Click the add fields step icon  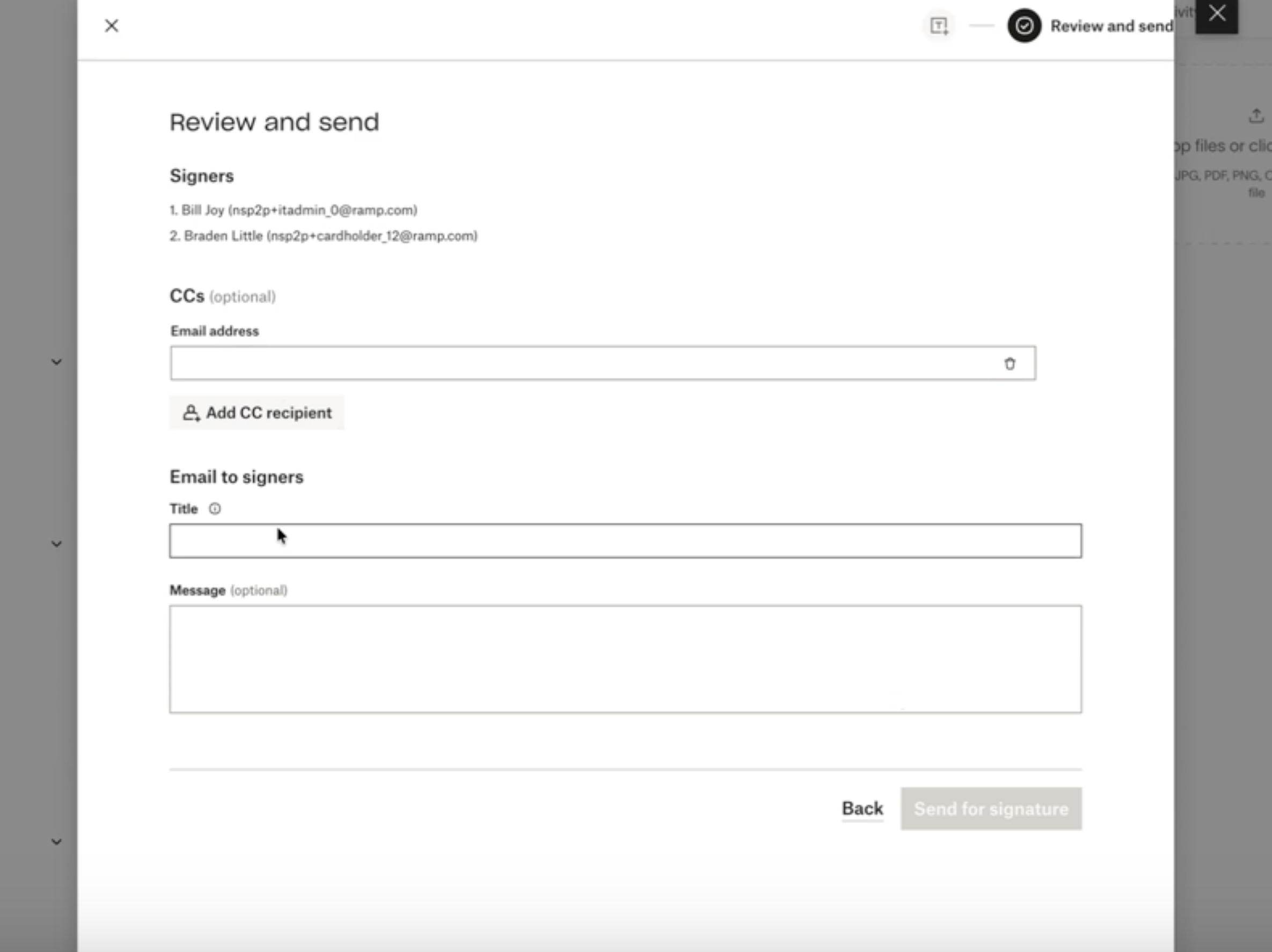pos(939,26)
